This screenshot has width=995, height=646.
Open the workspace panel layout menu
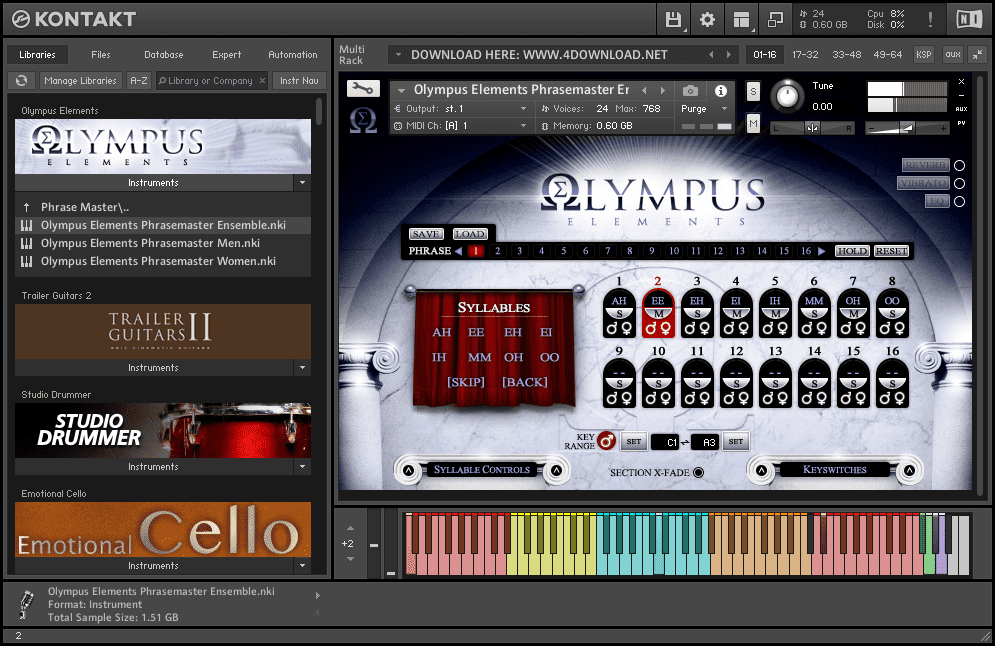(x=741, y=20)
